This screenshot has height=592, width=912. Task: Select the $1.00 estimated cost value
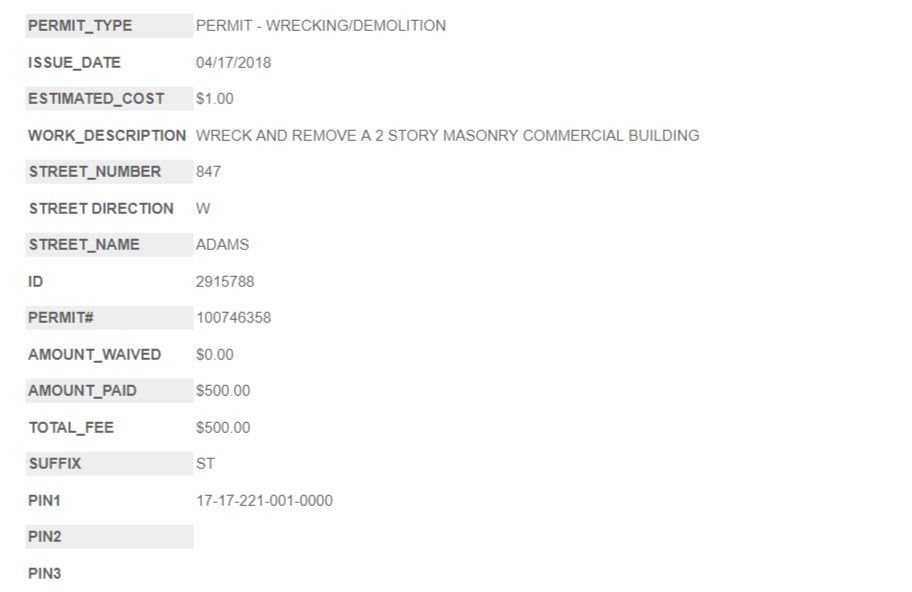pyautogui.click(x=215, y=99)
